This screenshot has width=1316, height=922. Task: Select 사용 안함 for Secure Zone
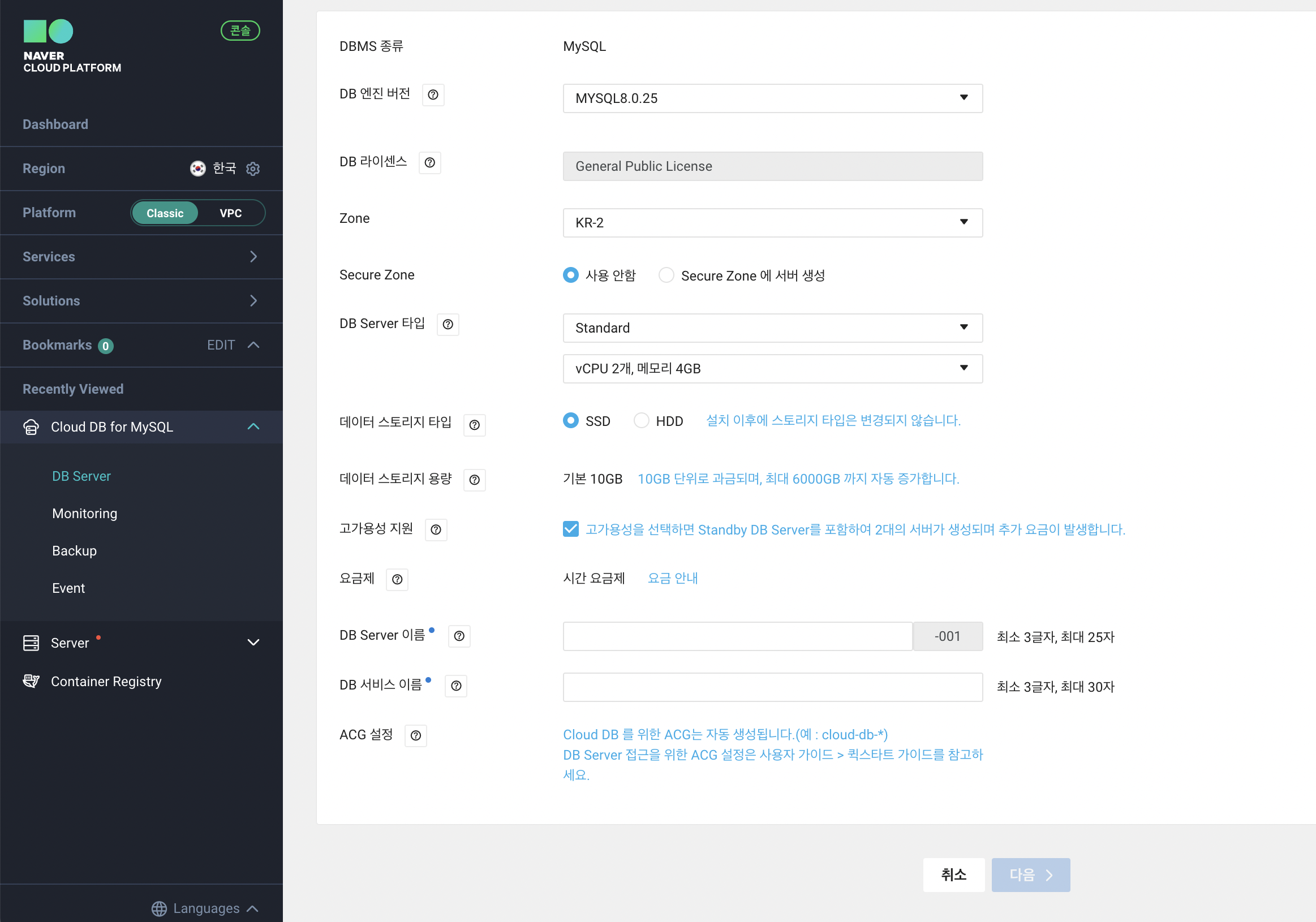point(570,275)
